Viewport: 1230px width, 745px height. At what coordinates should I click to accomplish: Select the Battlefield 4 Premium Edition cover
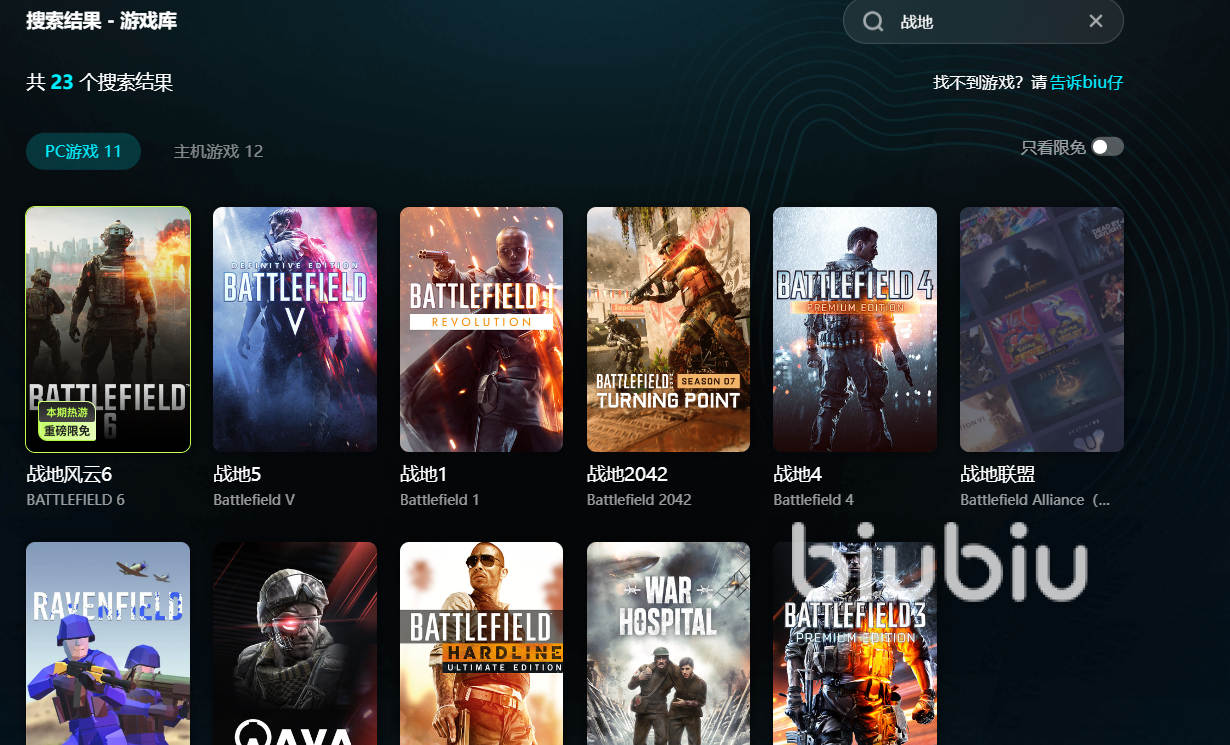855,329
